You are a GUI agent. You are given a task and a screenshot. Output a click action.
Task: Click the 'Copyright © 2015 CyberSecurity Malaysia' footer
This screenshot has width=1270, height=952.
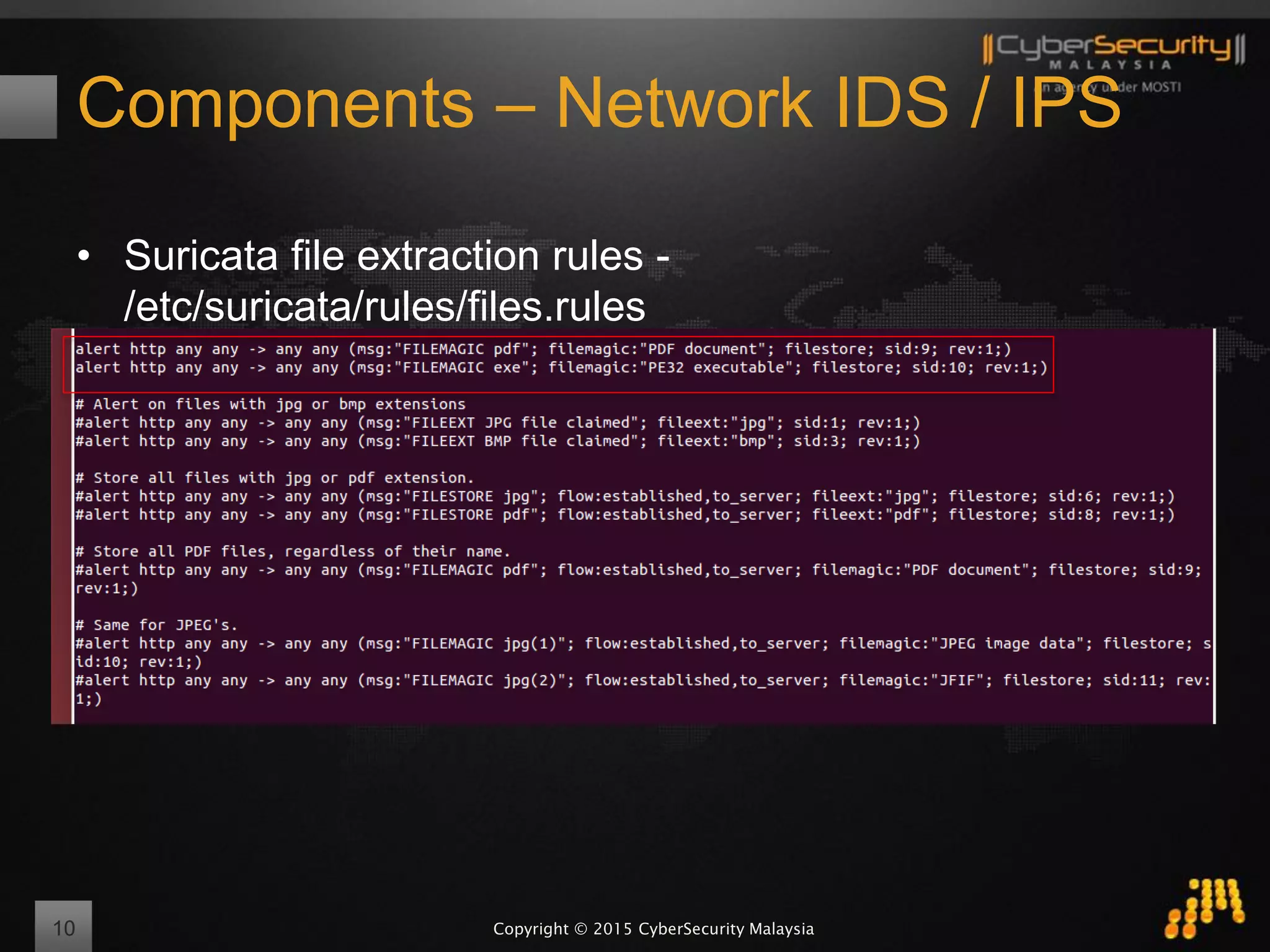(653, 928)
